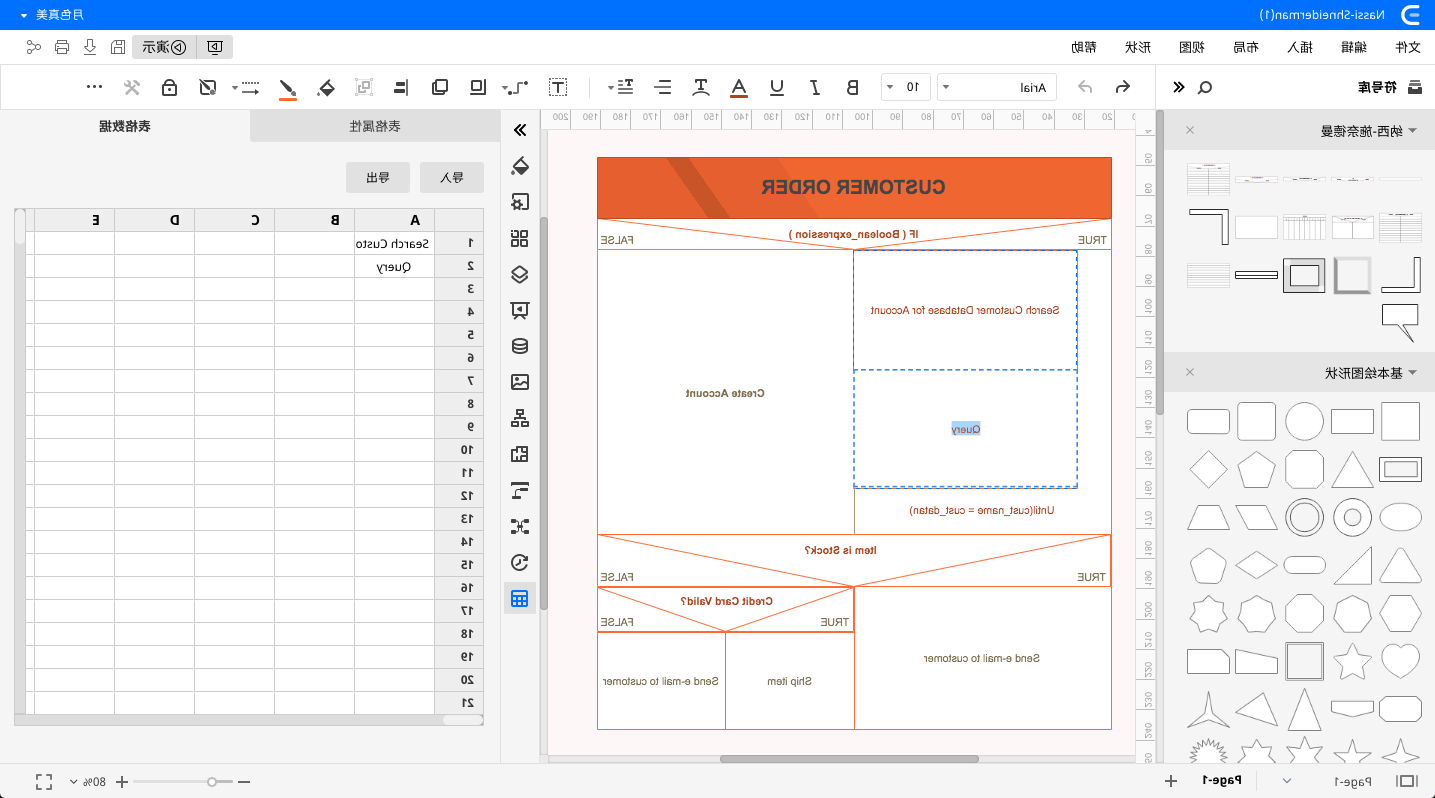Viewport: 1435px width, 798px height.
Task: Open the connector tool dropdown
Action: pyautogui.click(x=514, y=87)
